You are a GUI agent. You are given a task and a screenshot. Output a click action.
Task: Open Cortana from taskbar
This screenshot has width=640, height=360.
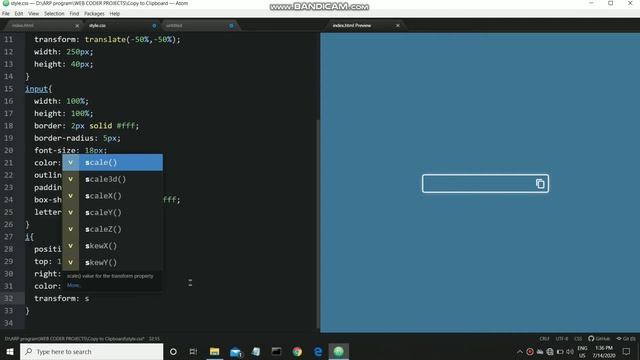click(173, 351)
